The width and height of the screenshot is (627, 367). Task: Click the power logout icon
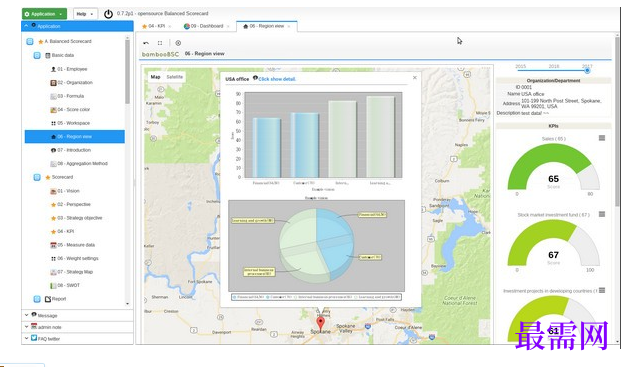point(108,14)
